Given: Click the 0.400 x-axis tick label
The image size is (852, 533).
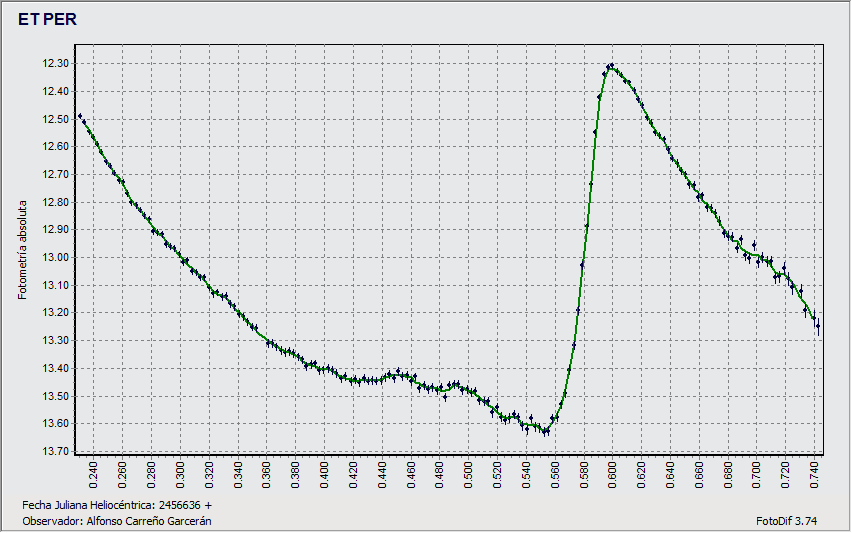Looking at the screenshot, I should point(325,472).
